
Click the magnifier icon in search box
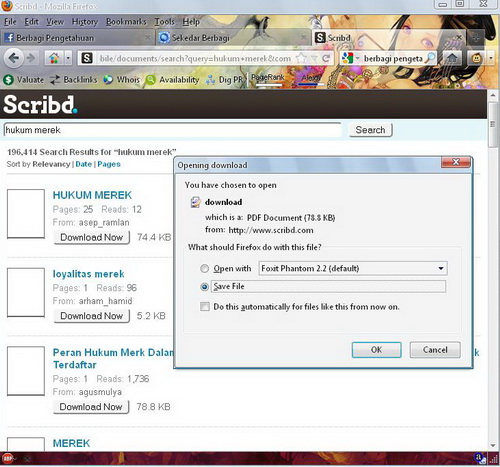point(431,58)
